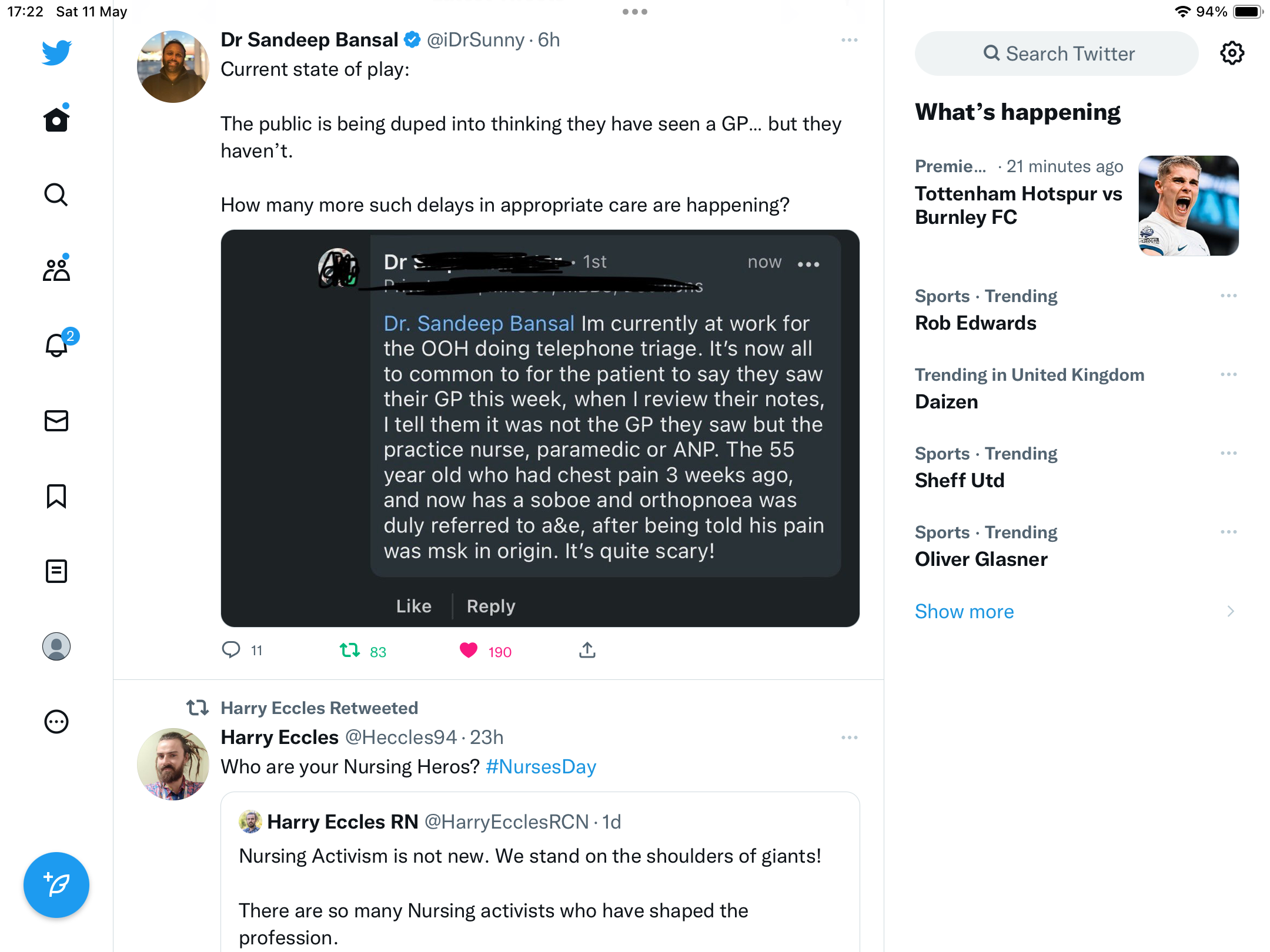Open the profile avatar menu item

click(x=56, y=646)
